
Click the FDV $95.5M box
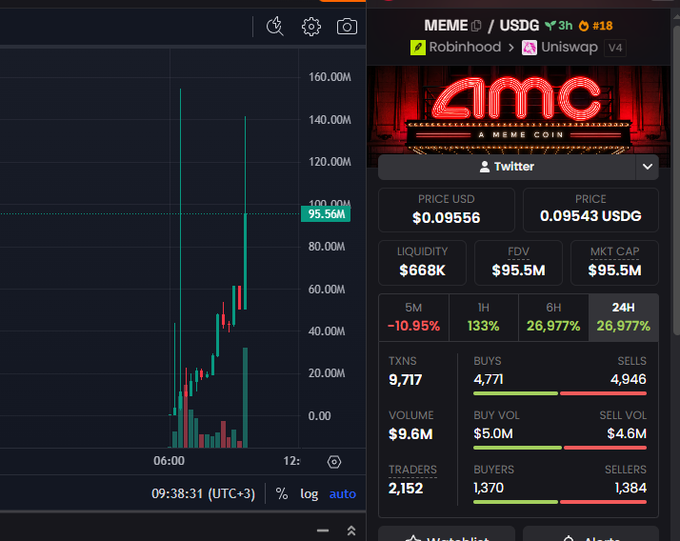pos(518,263)
